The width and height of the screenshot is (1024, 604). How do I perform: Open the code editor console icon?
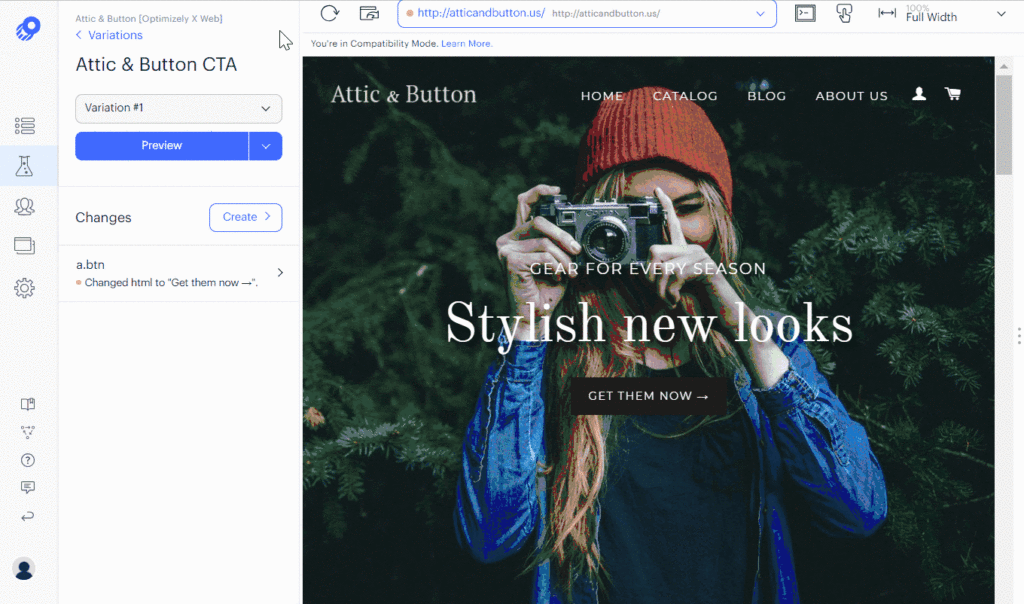click(x=805, y=13)
